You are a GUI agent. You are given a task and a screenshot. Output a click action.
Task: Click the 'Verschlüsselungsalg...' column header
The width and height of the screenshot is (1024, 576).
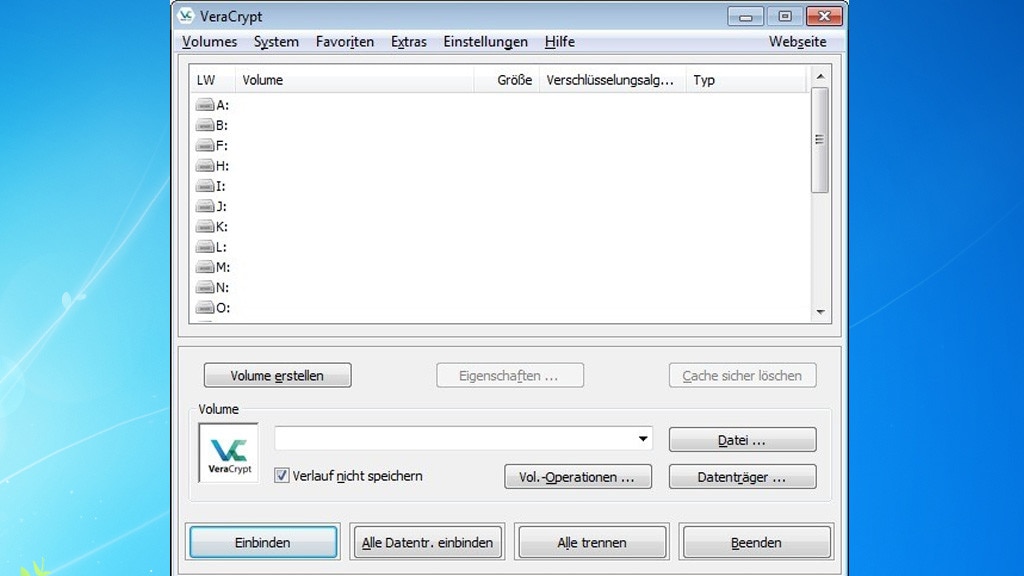612,80
